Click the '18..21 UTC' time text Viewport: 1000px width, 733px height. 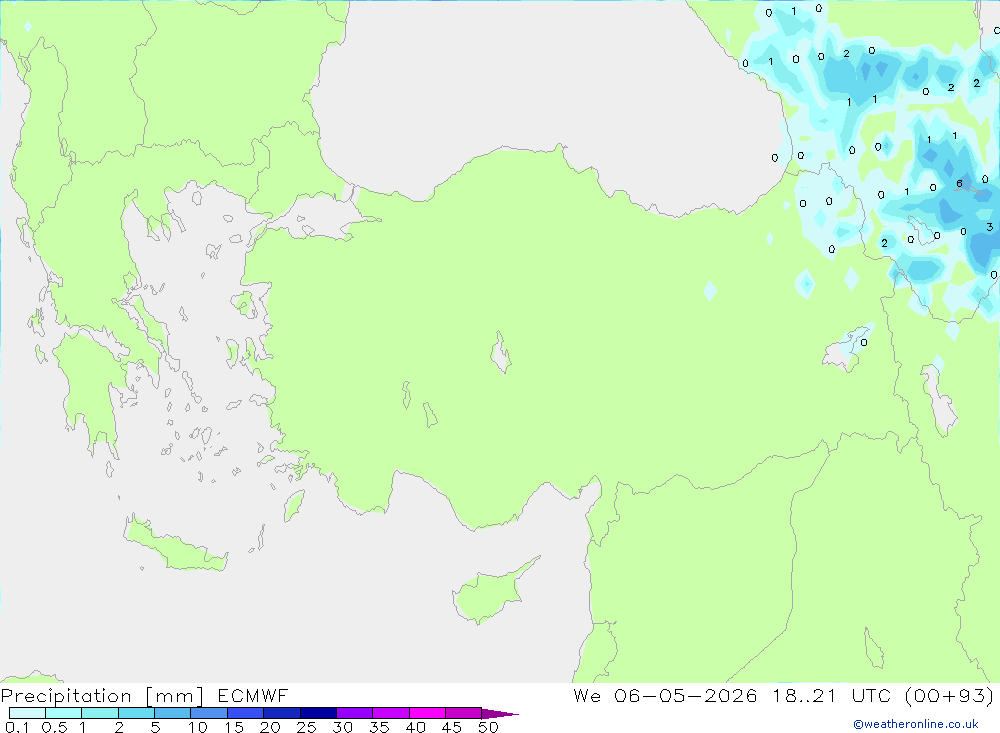832,695
